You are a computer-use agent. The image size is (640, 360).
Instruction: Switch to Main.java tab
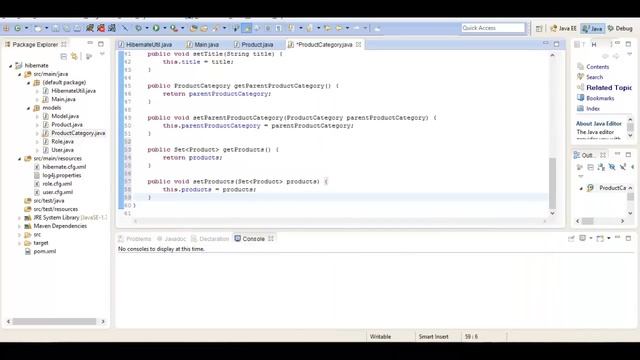203,44
